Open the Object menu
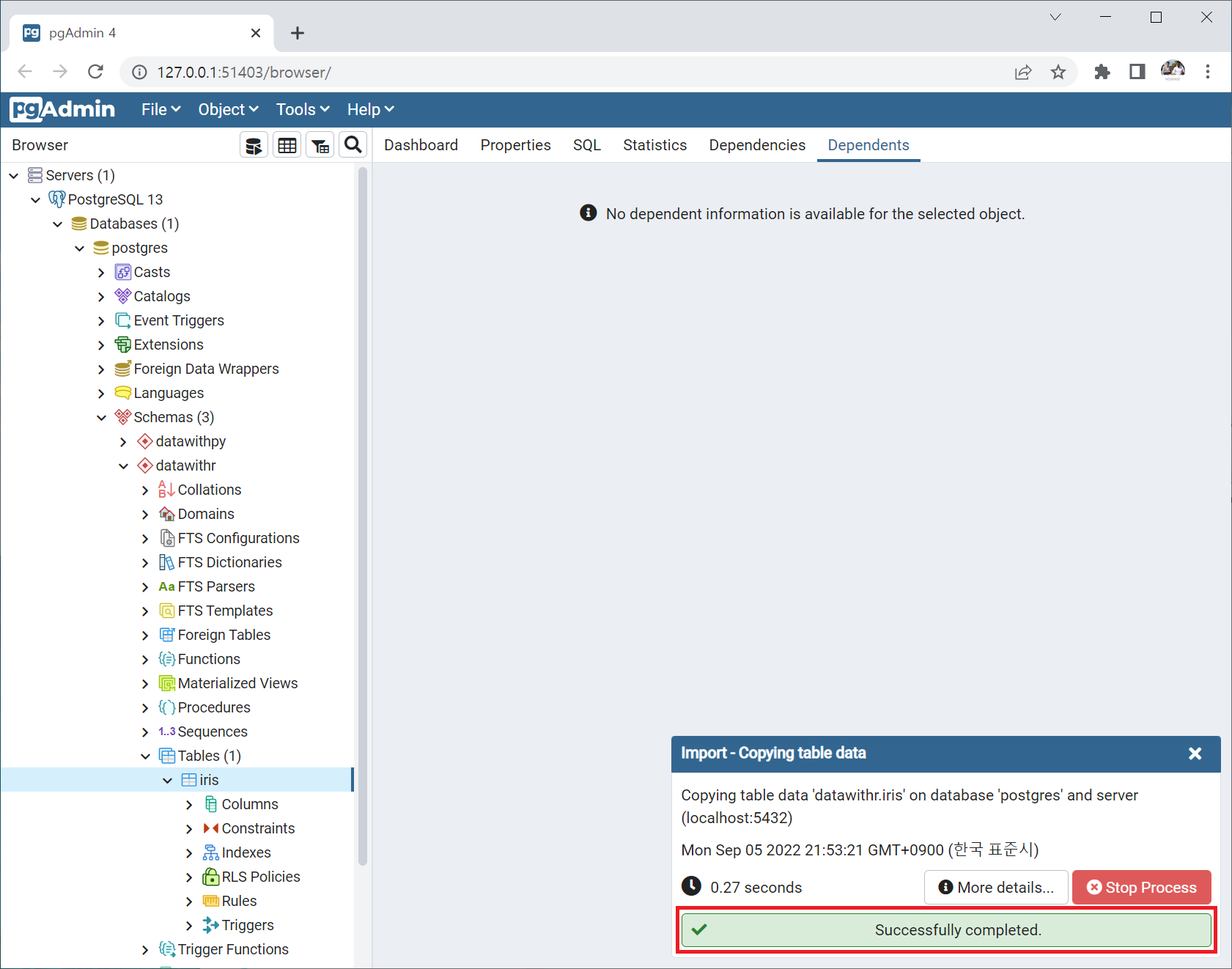1232x969 pixels. [x=228, y=109]
